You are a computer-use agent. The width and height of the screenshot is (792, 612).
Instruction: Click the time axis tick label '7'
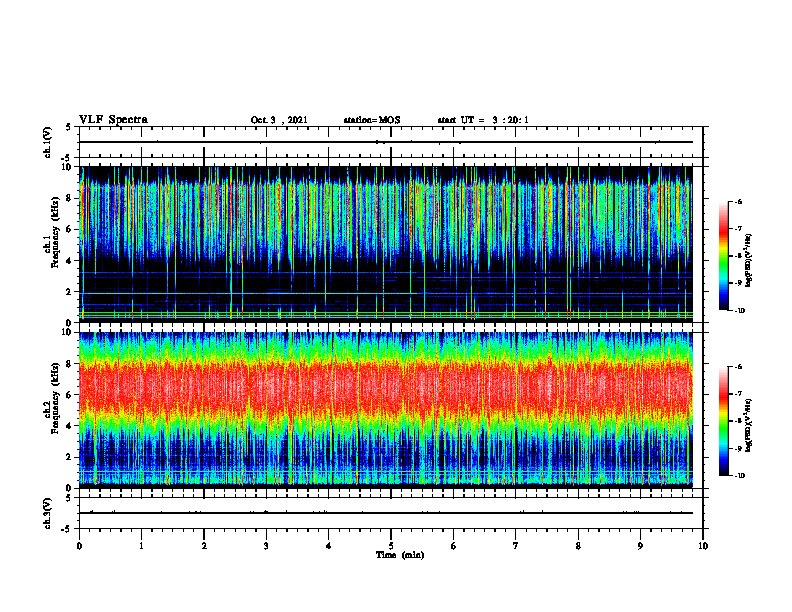pyautogui.click(x=516, y=546)
